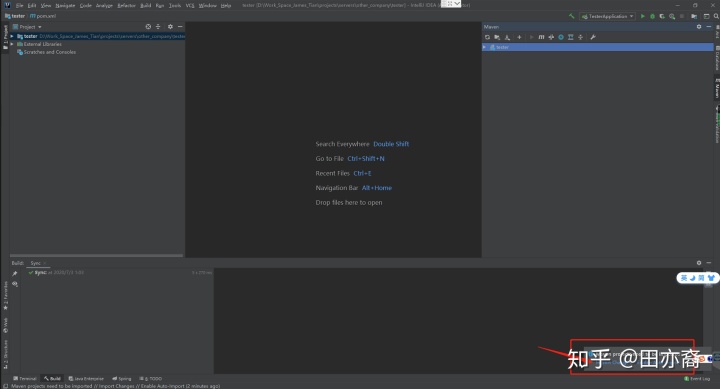720x389 pixels.
Task: Open Maven panel gear options
Action: 699,27
